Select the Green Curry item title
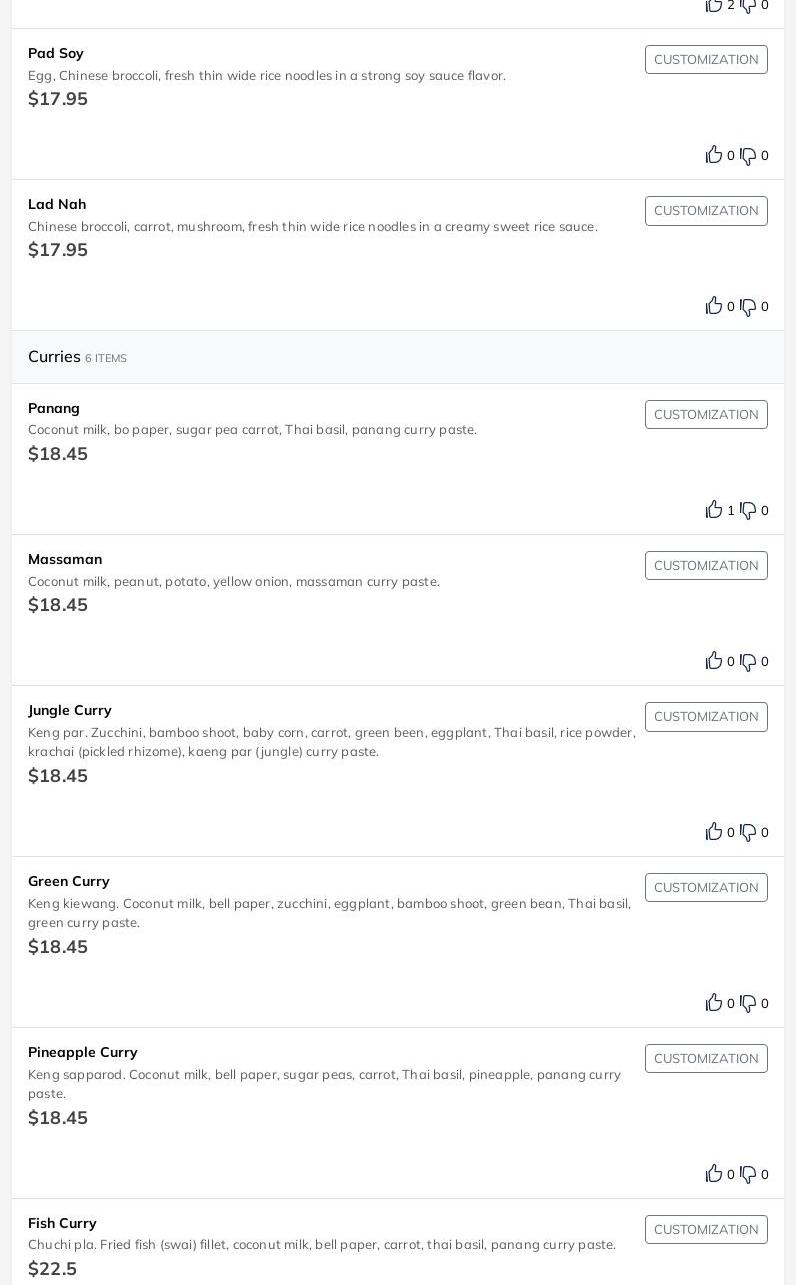 pos(69,881)
